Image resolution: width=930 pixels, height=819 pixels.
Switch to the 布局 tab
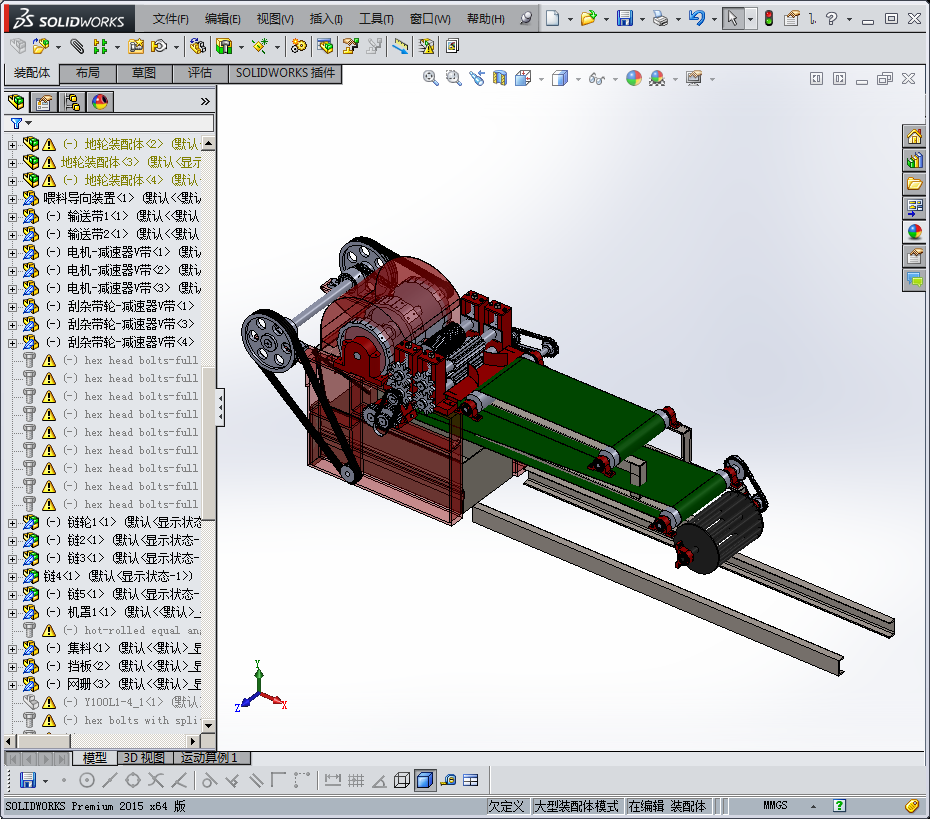coord(88,73)
